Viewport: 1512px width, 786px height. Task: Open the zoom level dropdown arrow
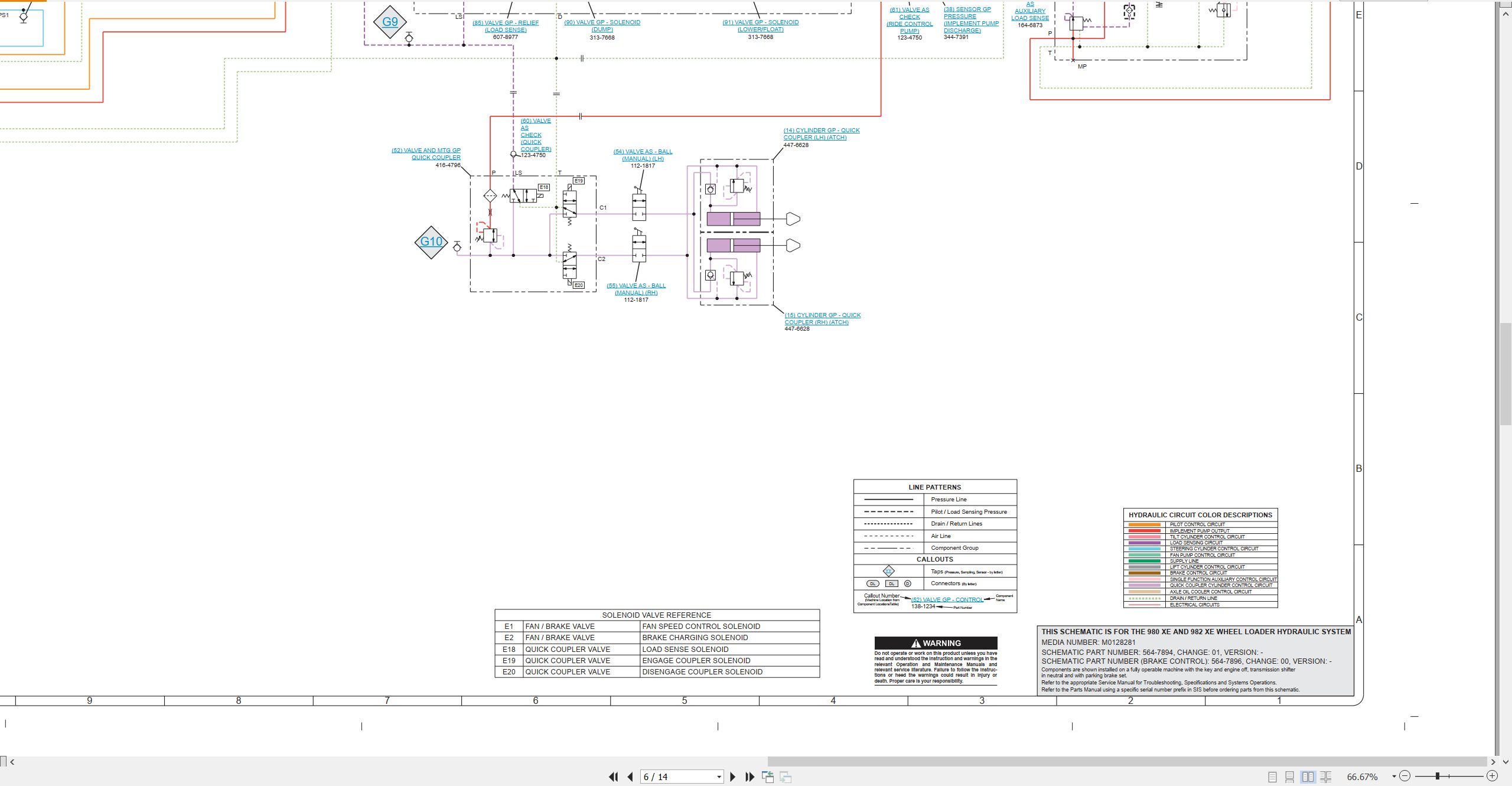click(x=1394, y=777)
